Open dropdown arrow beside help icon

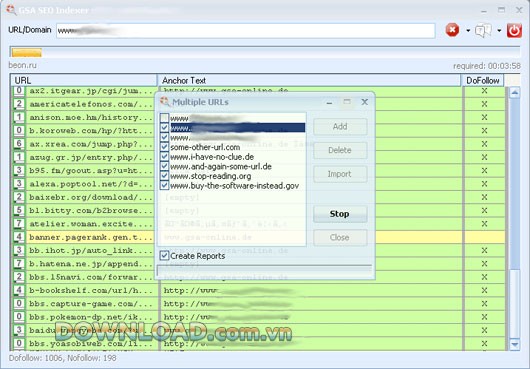click(x=499, y=30)
